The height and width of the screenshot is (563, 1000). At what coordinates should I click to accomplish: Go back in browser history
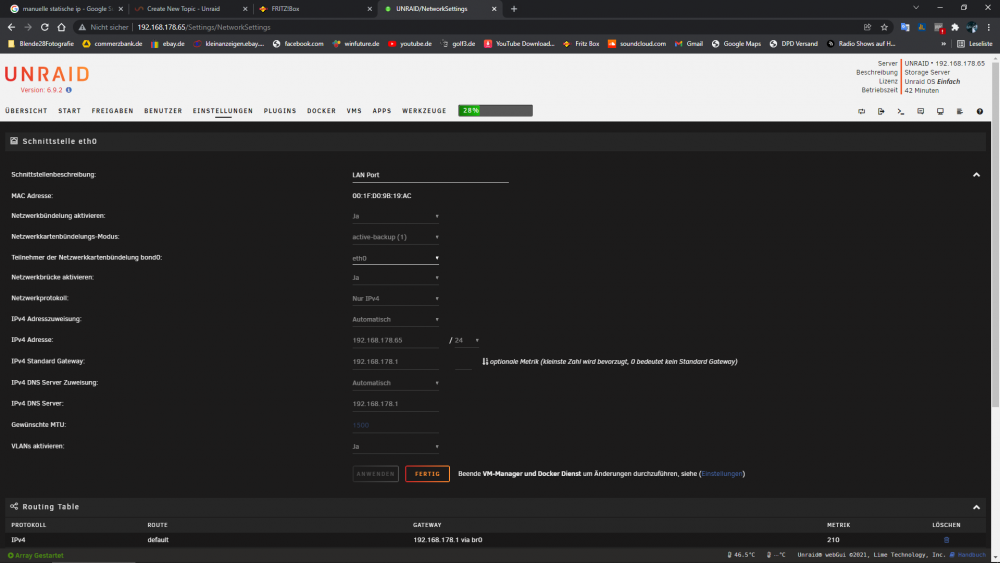point(11,27)
